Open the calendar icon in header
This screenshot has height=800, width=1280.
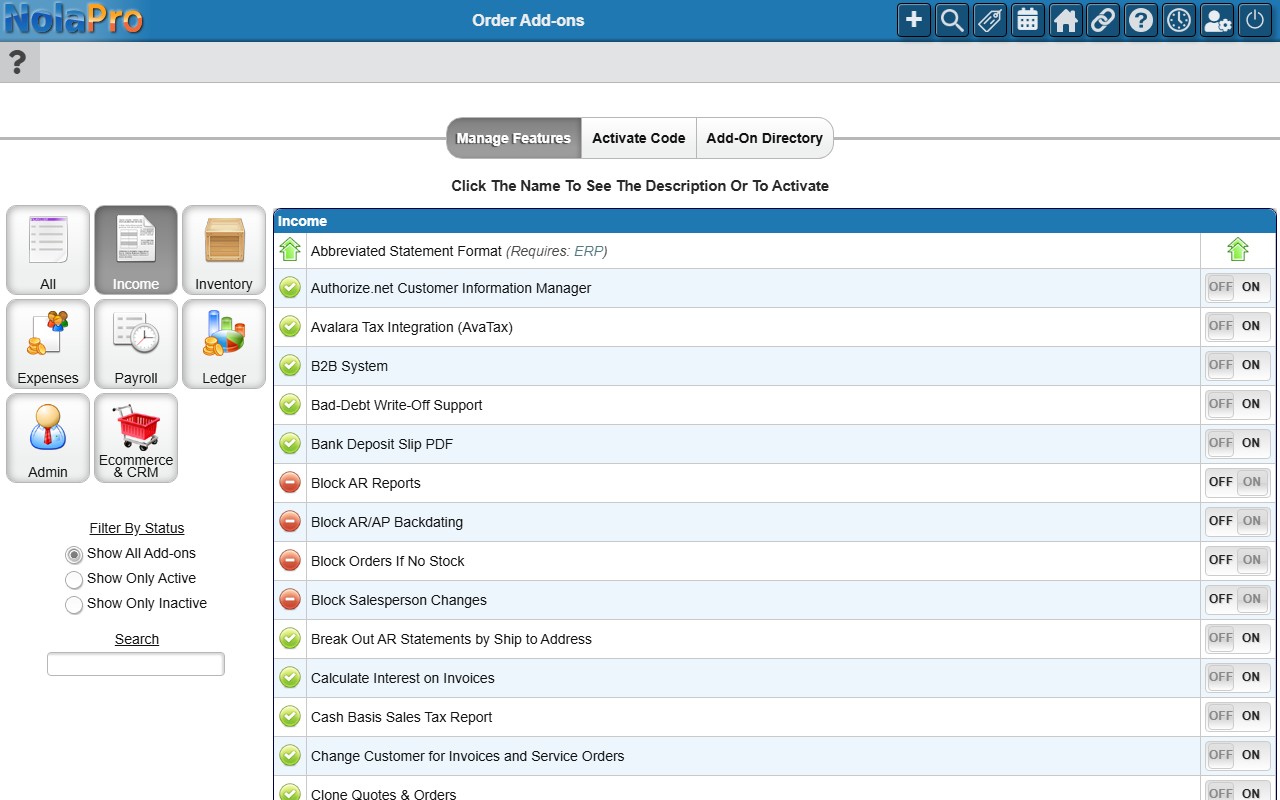pyautogui.click(x=1027, y=20)
